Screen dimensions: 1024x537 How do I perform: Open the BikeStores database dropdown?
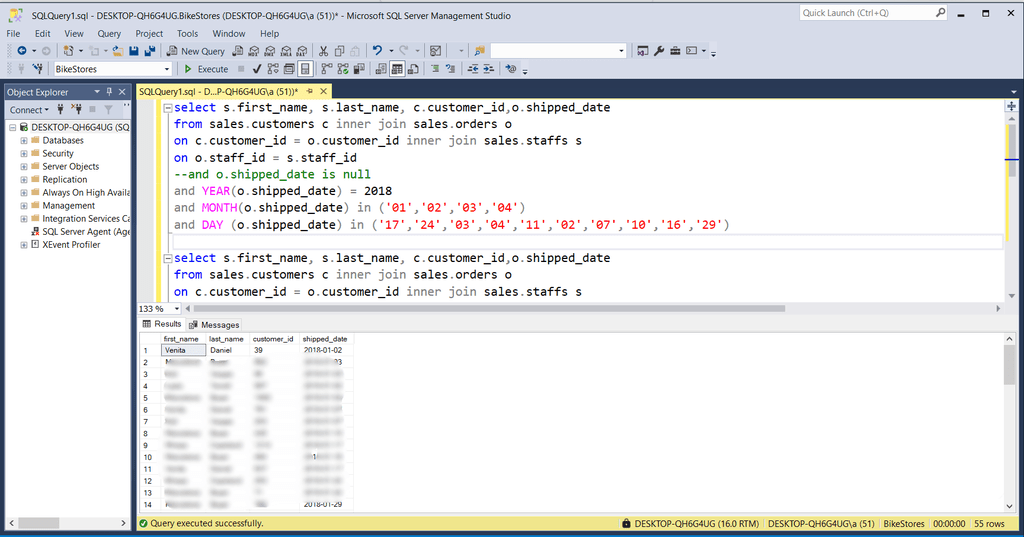pos(167,69)
